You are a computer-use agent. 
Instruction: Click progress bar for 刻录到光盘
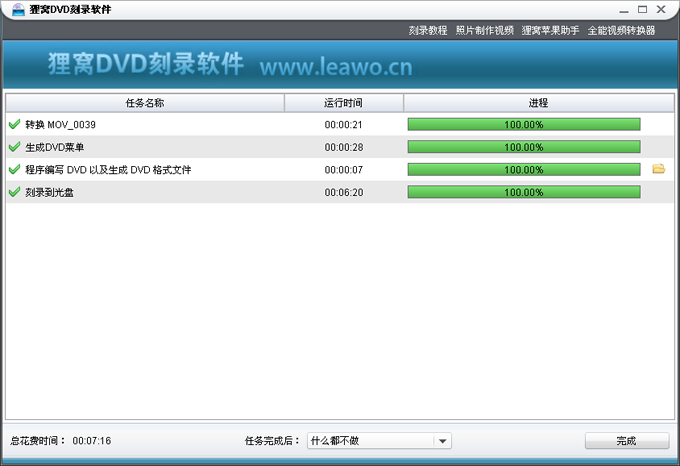[524, 192]
